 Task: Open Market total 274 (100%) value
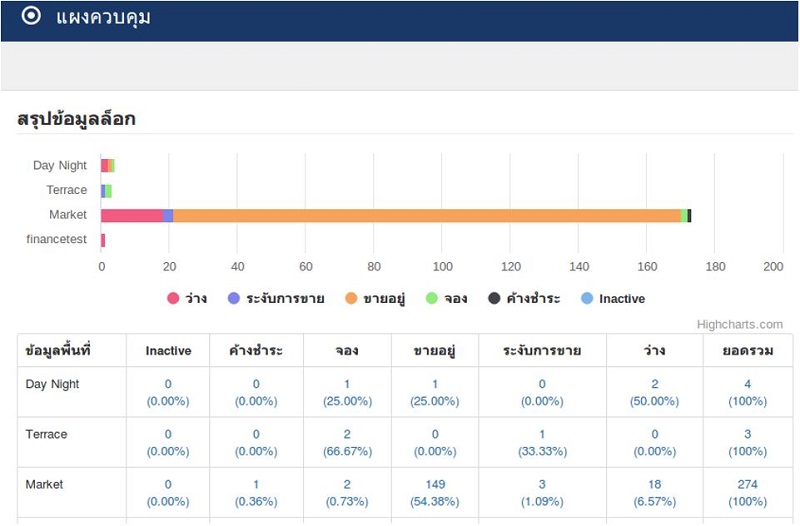click(x=747, y=493)
